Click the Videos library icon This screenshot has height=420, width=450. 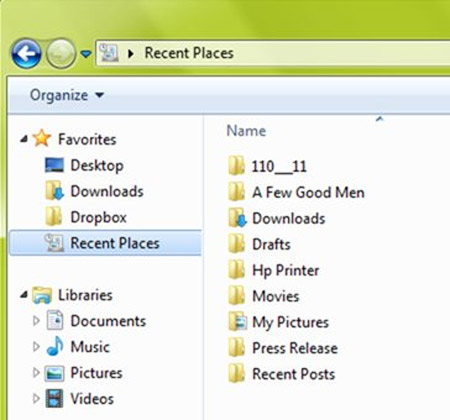(x=54, y=399)
